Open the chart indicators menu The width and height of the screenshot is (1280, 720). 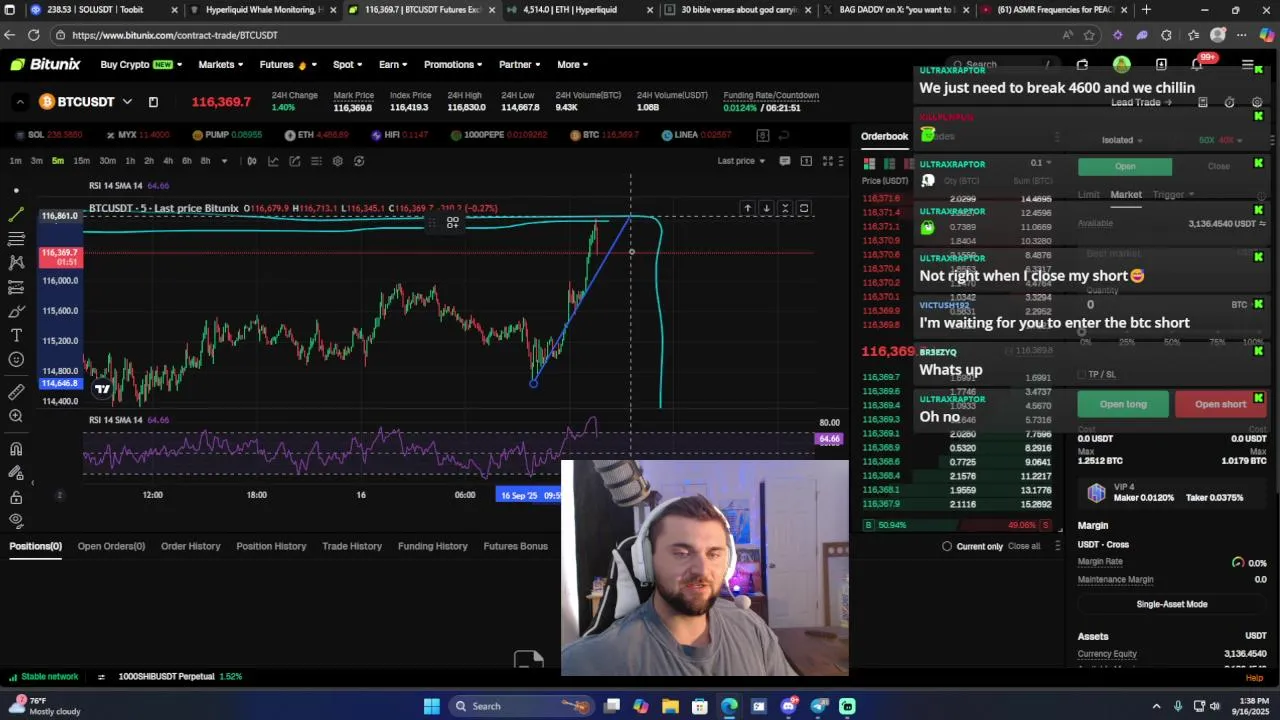click(273, 161)
